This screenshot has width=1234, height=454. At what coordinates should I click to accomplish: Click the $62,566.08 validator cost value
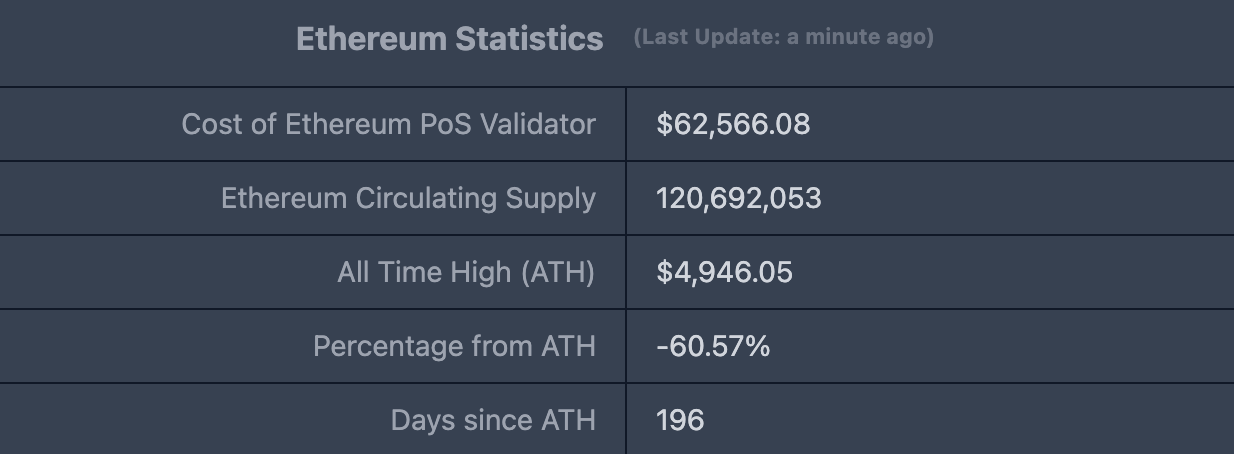[x=733, y=124]
